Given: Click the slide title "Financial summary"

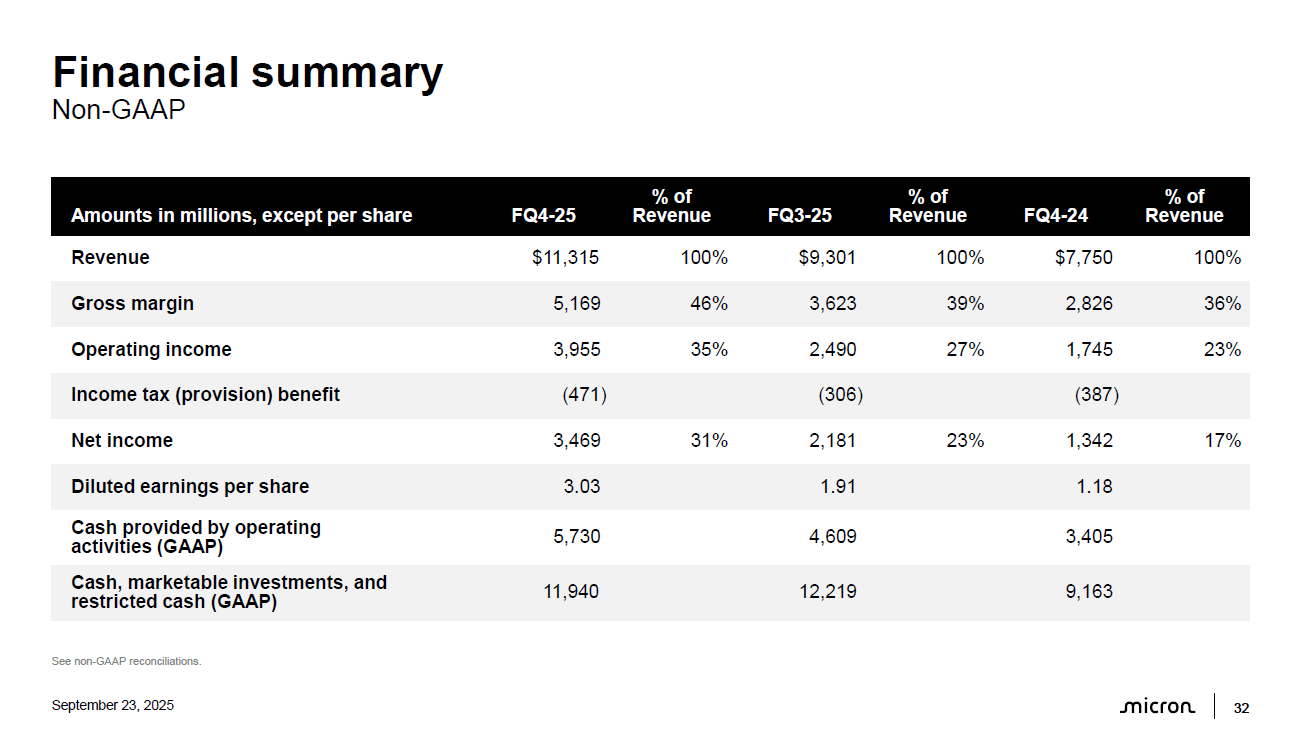Looking at the screenshot, I should click(x=247, y=73).
